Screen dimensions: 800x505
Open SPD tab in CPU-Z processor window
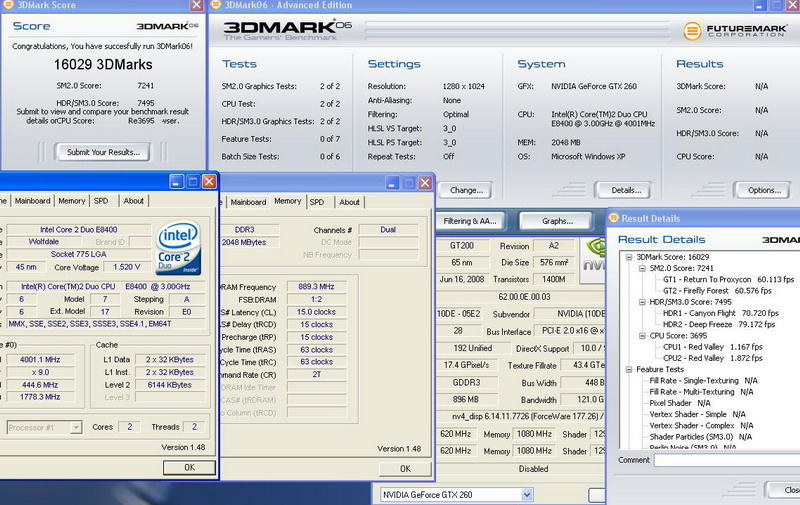101,201
